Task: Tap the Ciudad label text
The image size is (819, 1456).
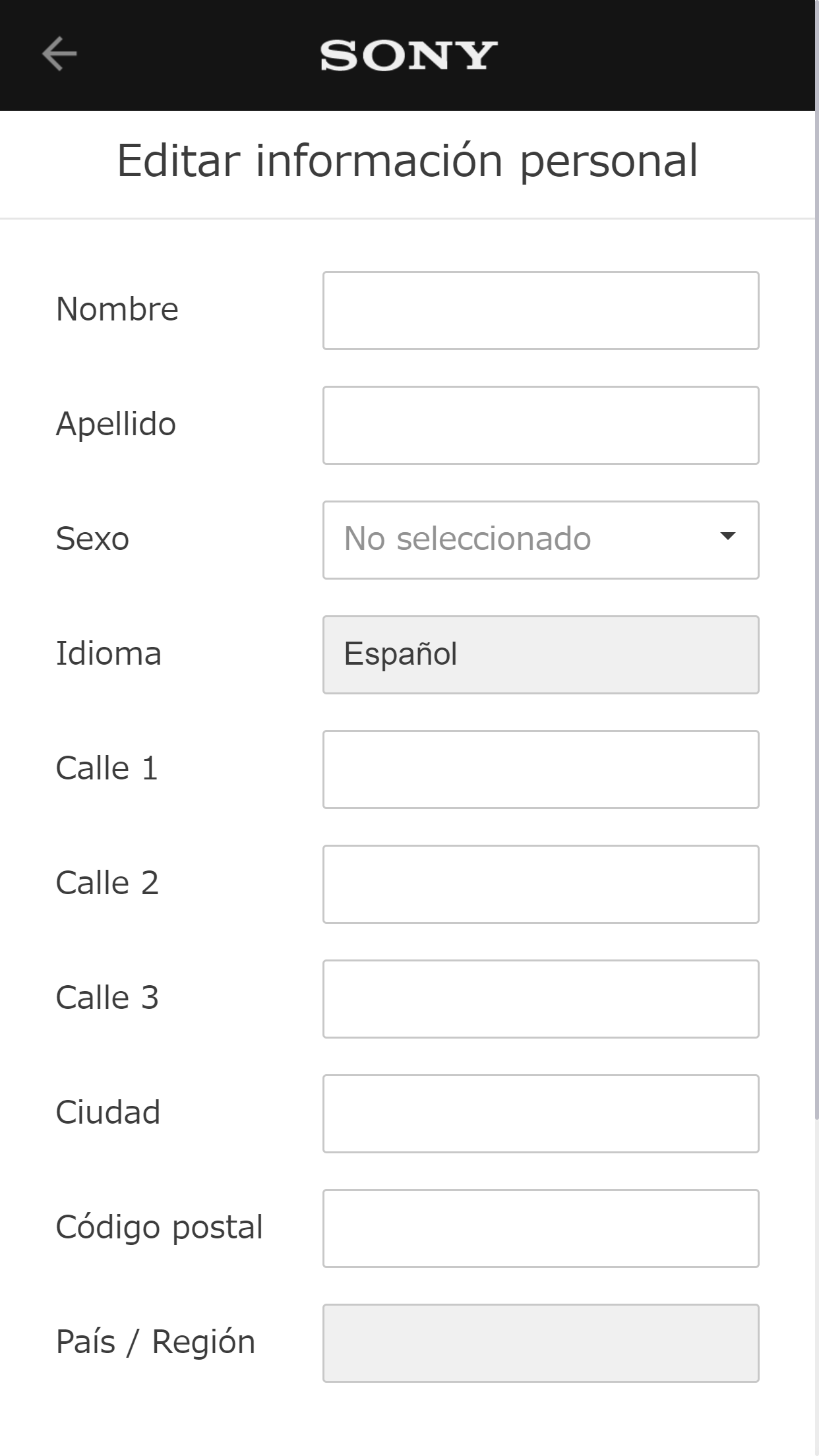Action: pyautogui.click(x=108, y=1112)
